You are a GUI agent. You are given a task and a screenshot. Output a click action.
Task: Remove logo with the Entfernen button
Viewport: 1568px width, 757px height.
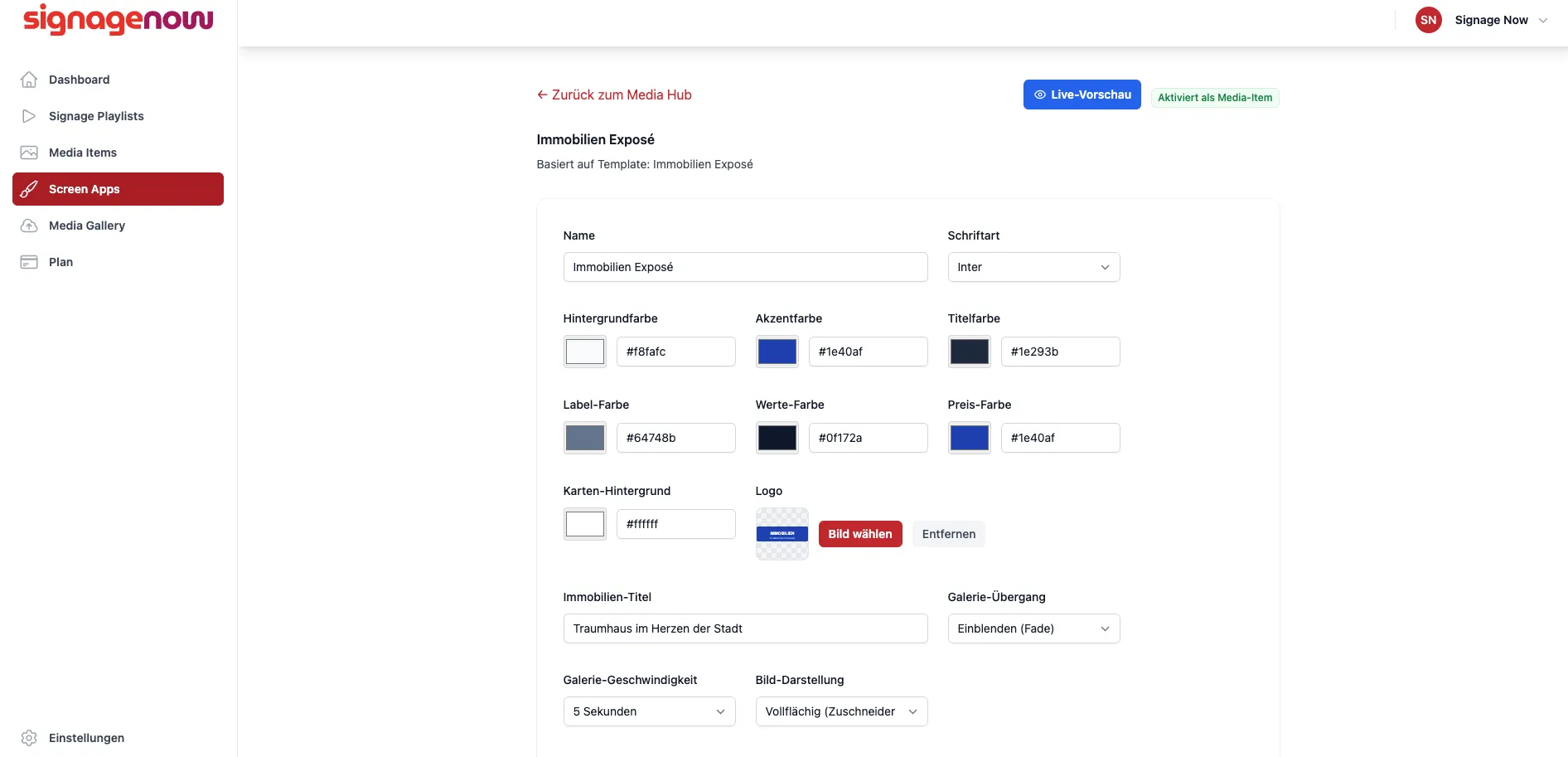click(x=949, y=534)
